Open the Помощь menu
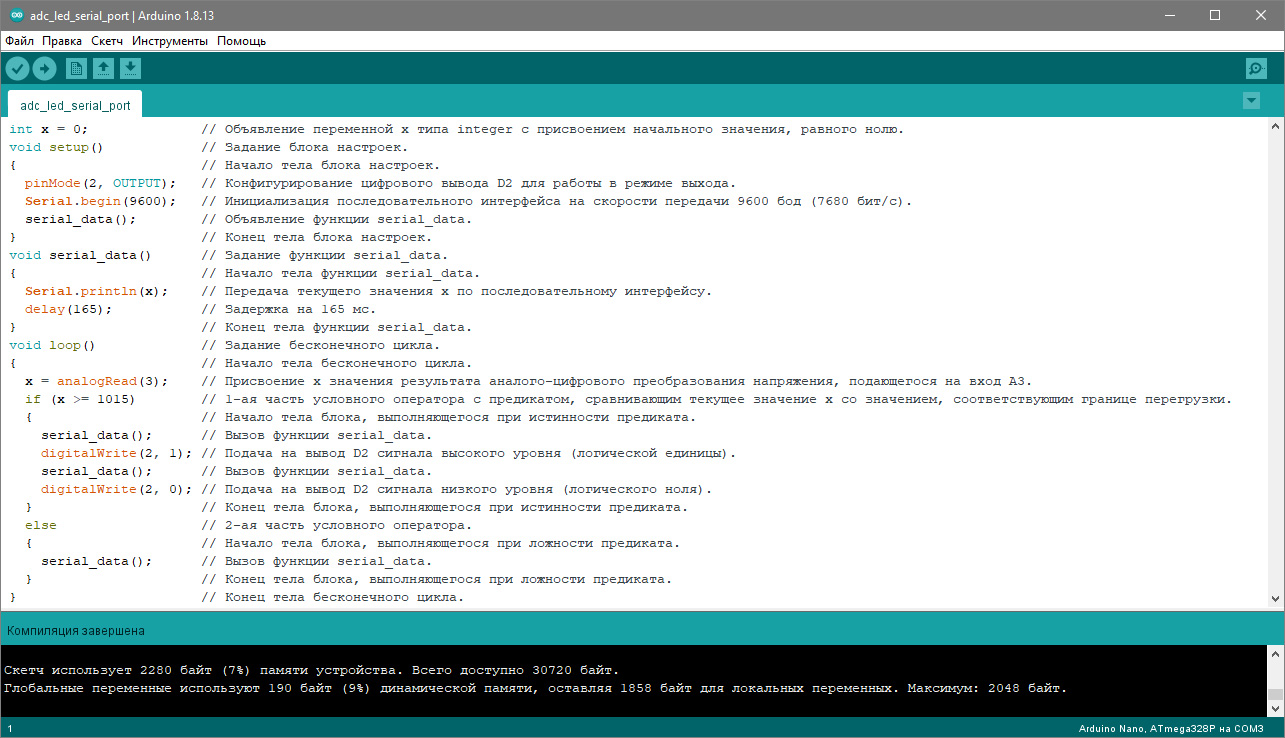The height and width of the screenshot is (738, 1285). [x=242, y=41]
